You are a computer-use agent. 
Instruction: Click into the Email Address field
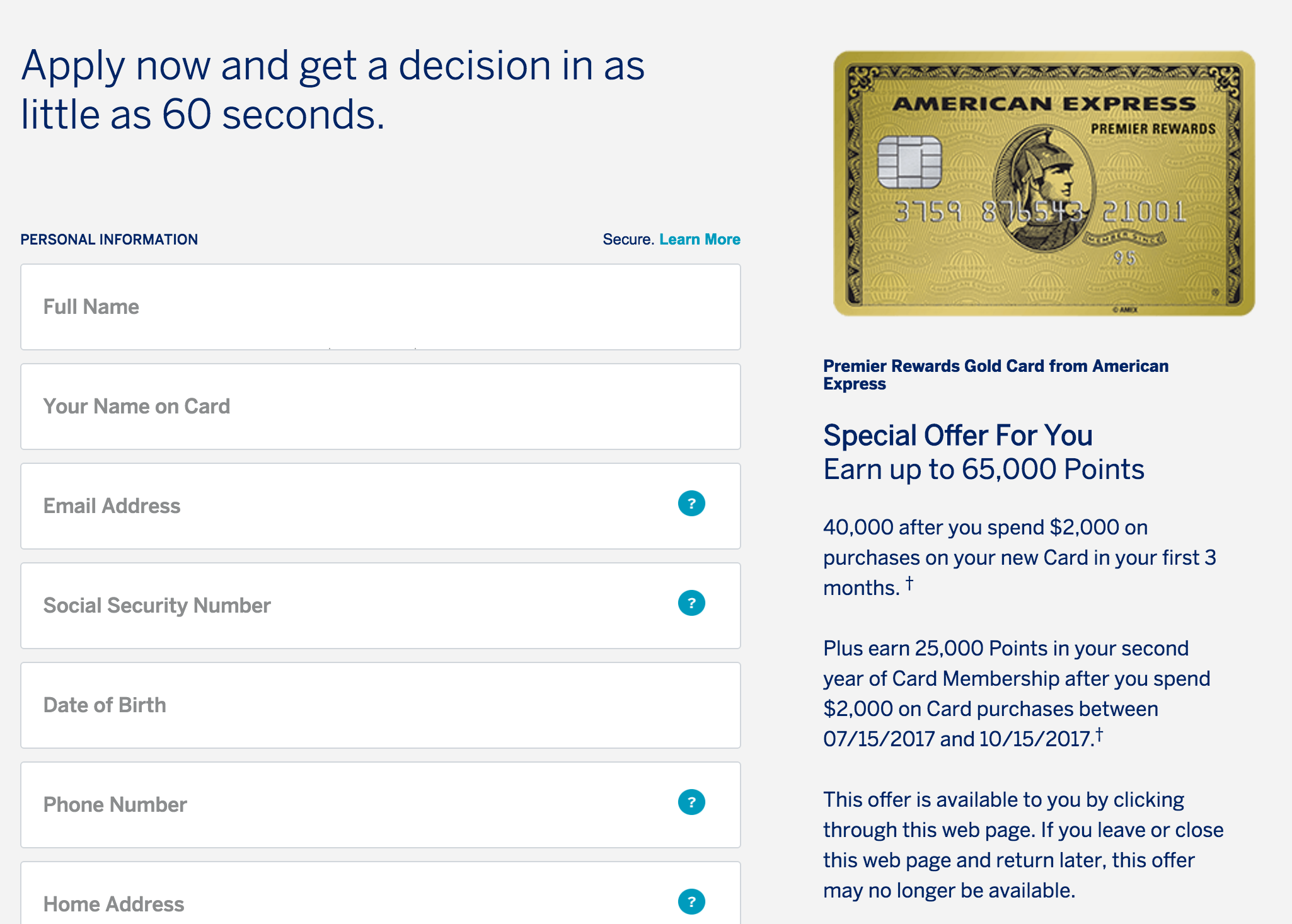pos(381,506)
